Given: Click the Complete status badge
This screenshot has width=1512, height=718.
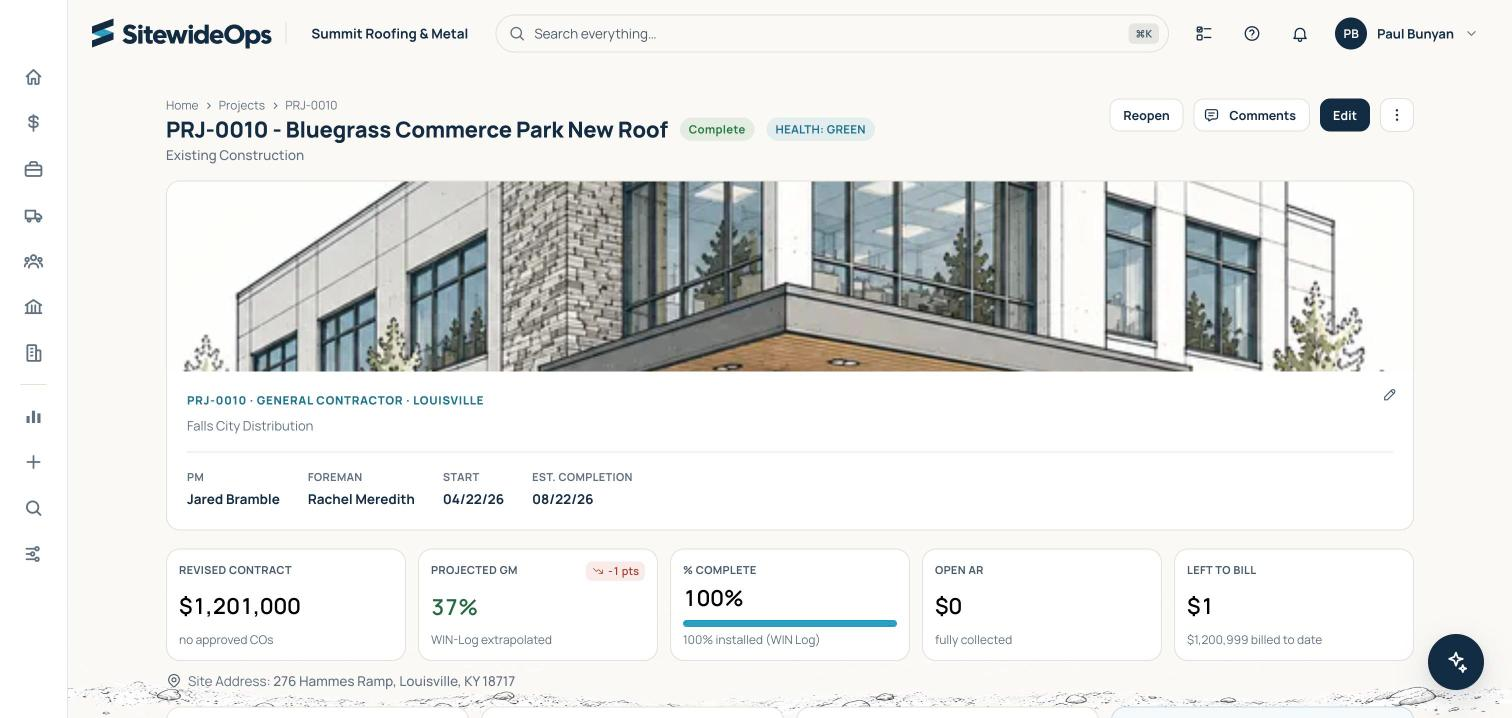Looking at the screenshot, I should 717,129.
